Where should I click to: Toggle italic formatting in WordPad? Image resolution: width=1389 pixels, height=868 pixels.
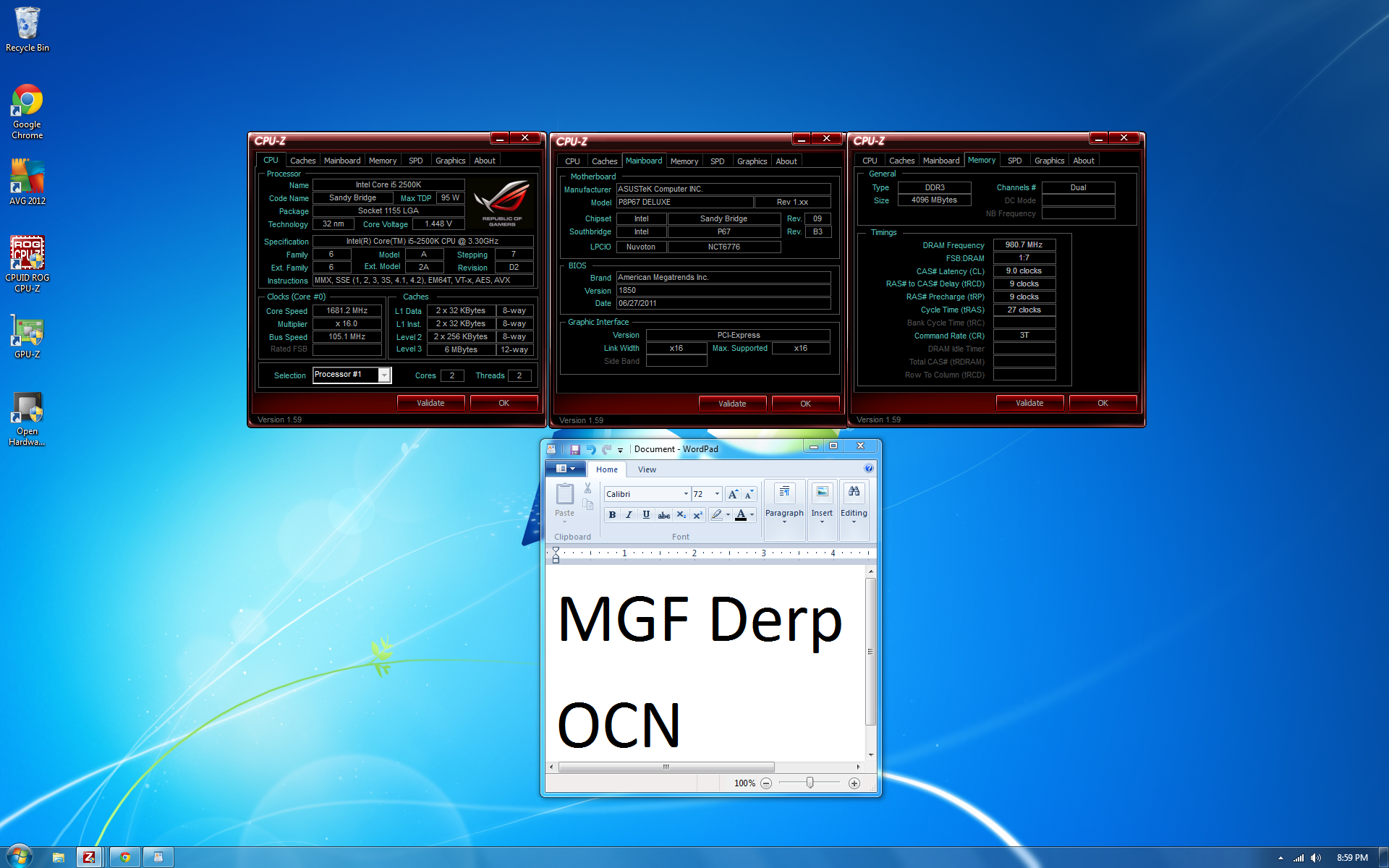(629, 515)
